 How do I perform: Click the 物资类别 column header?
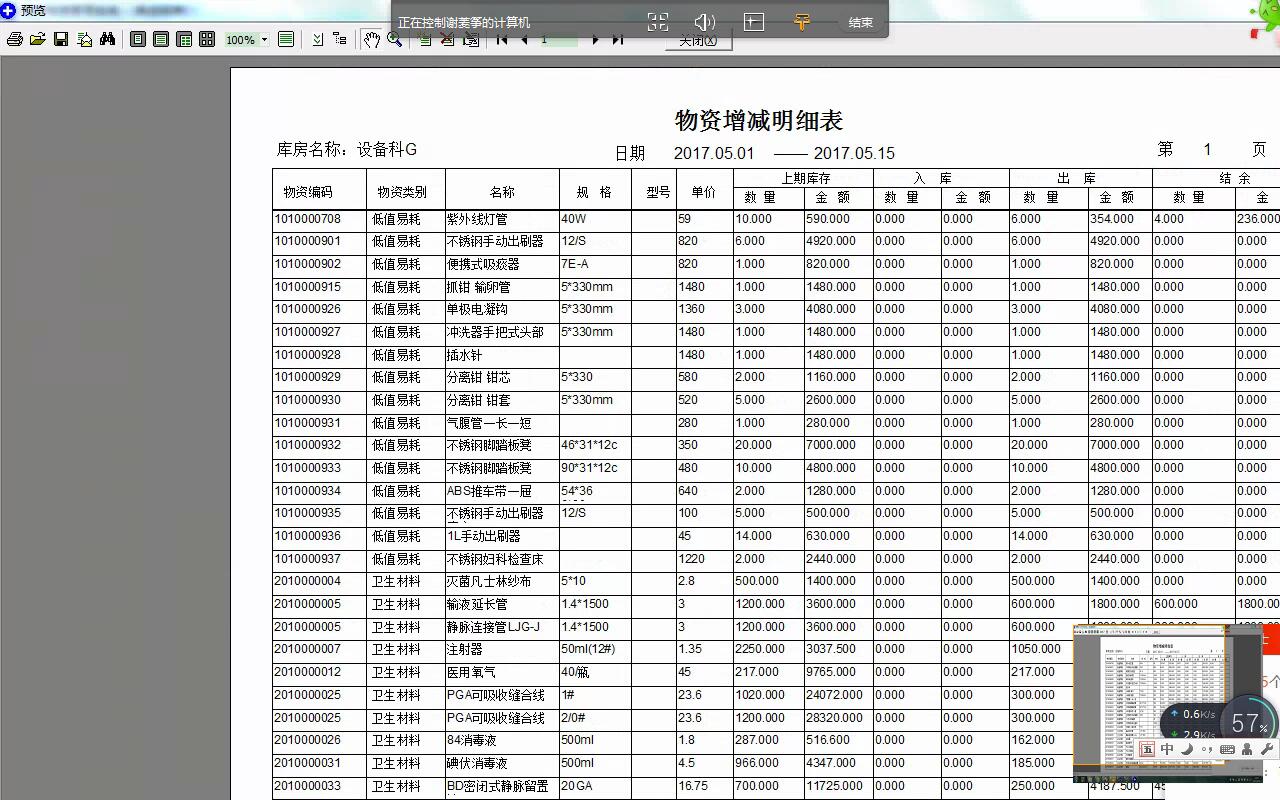[x=402, y=192]
